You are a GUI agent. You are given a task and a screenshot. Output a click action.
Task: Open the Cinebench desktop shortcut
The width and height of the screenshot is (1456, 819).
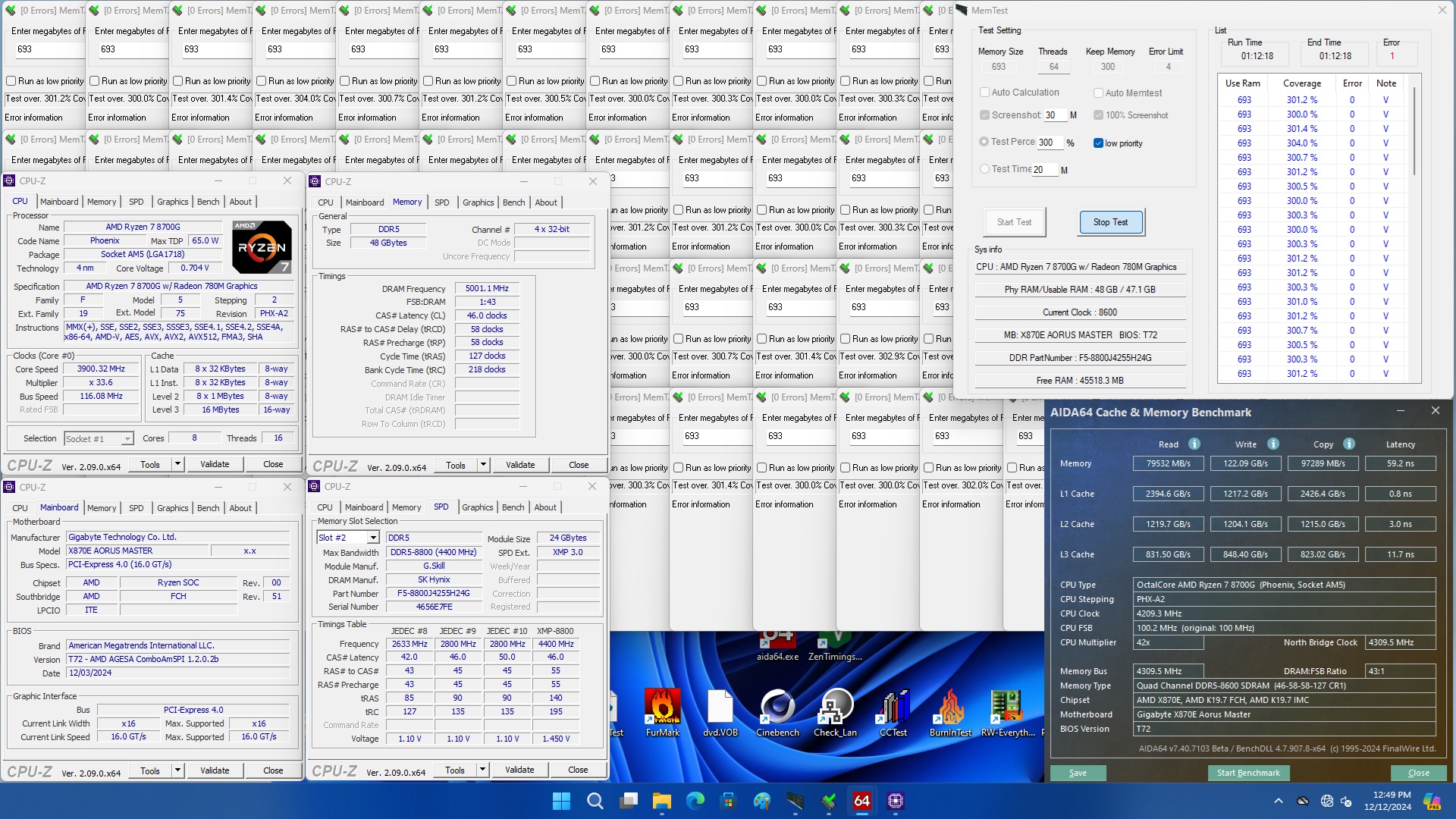click(777, 713)
